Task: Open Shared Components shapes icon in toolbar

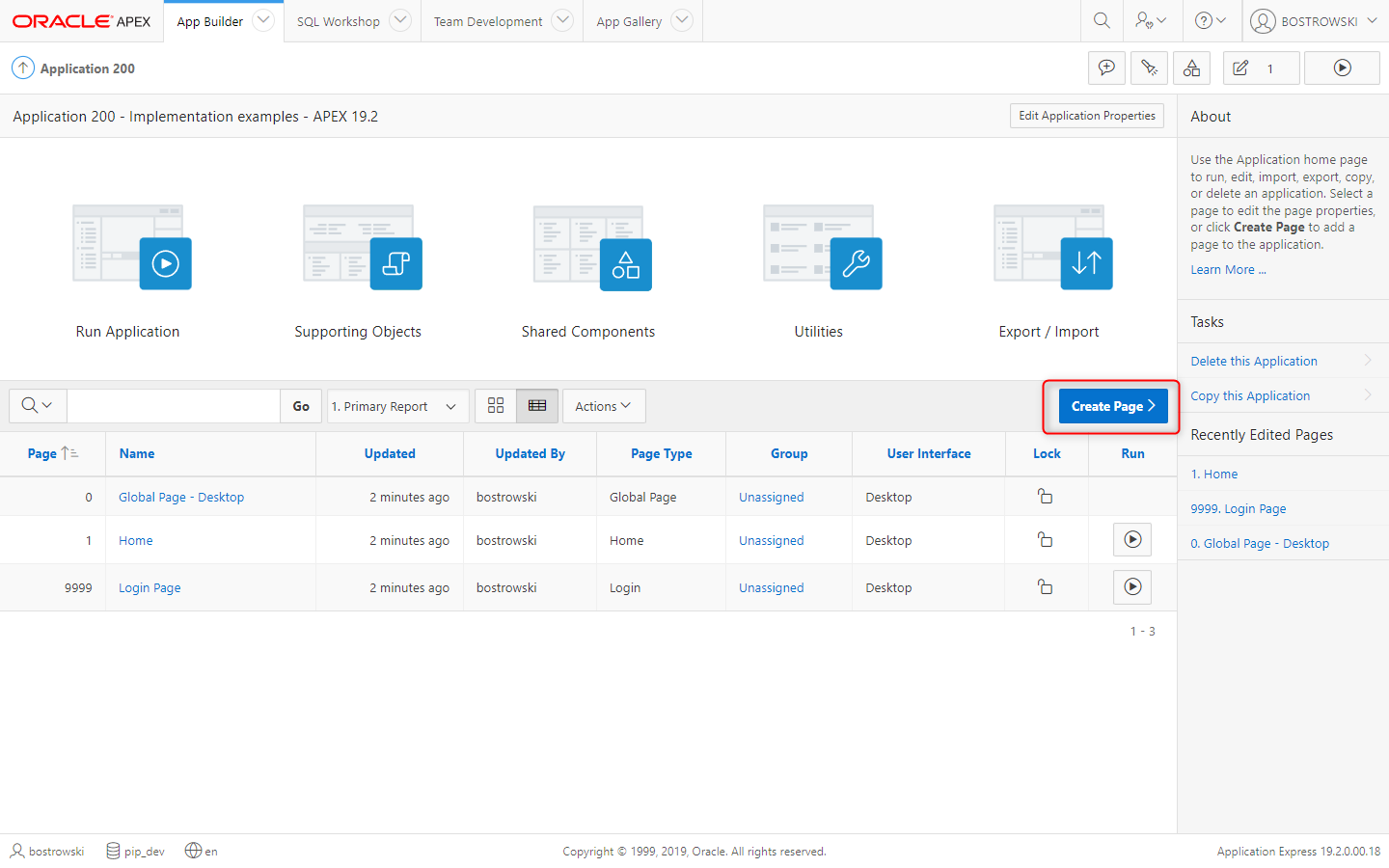Action: (x=1191, y=68)
